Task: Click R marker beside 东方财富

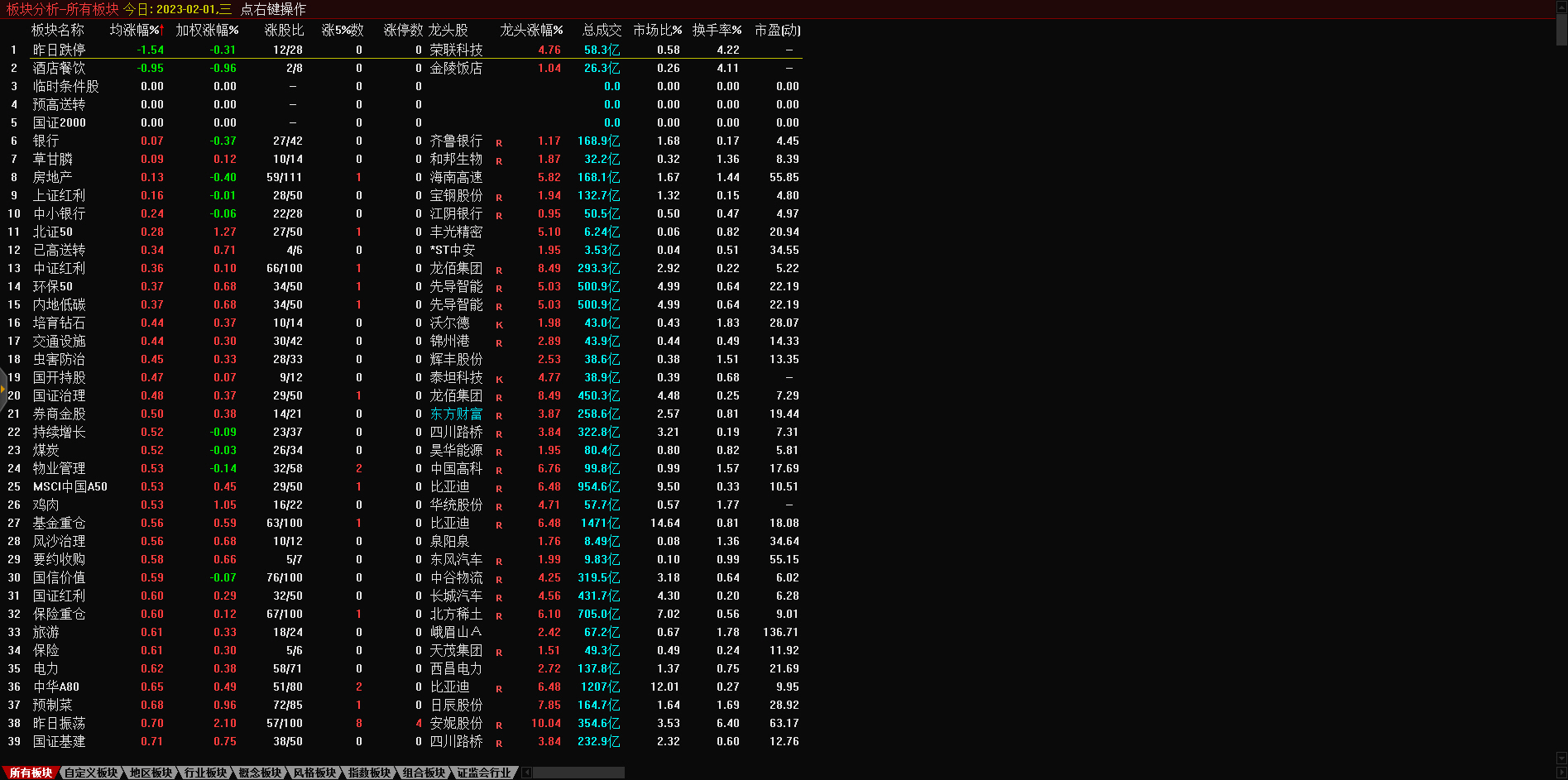Action: point(499,415)
